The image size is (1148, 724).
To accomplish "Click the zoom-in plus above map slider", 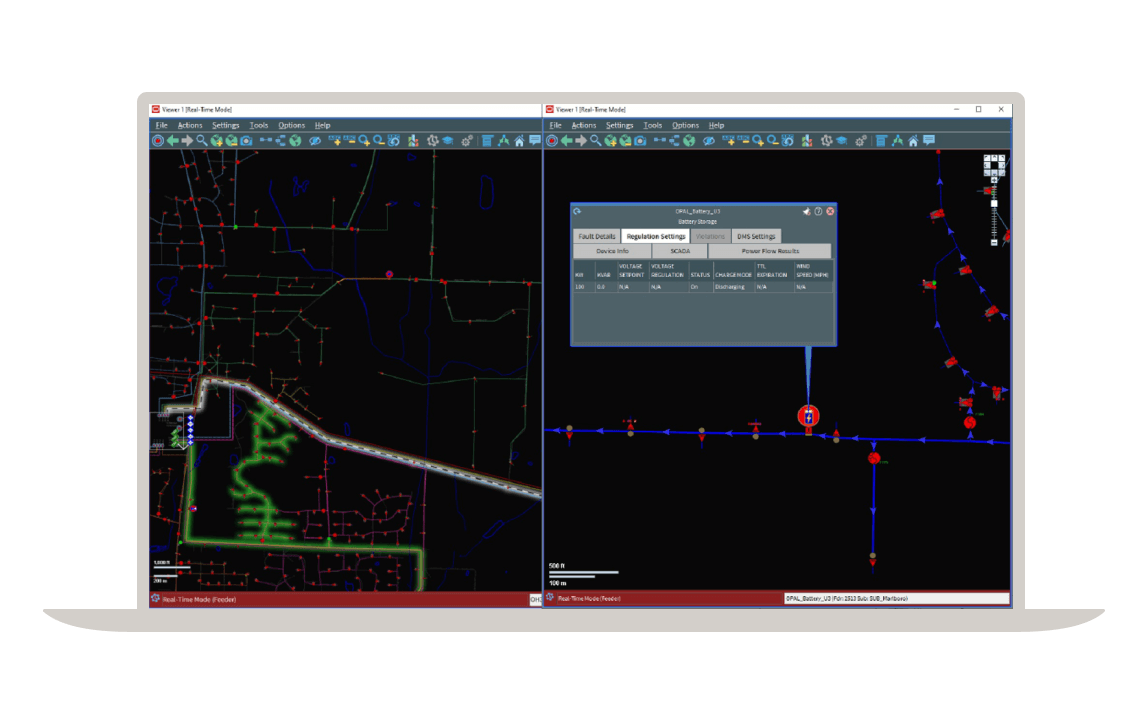I will 994,180.
